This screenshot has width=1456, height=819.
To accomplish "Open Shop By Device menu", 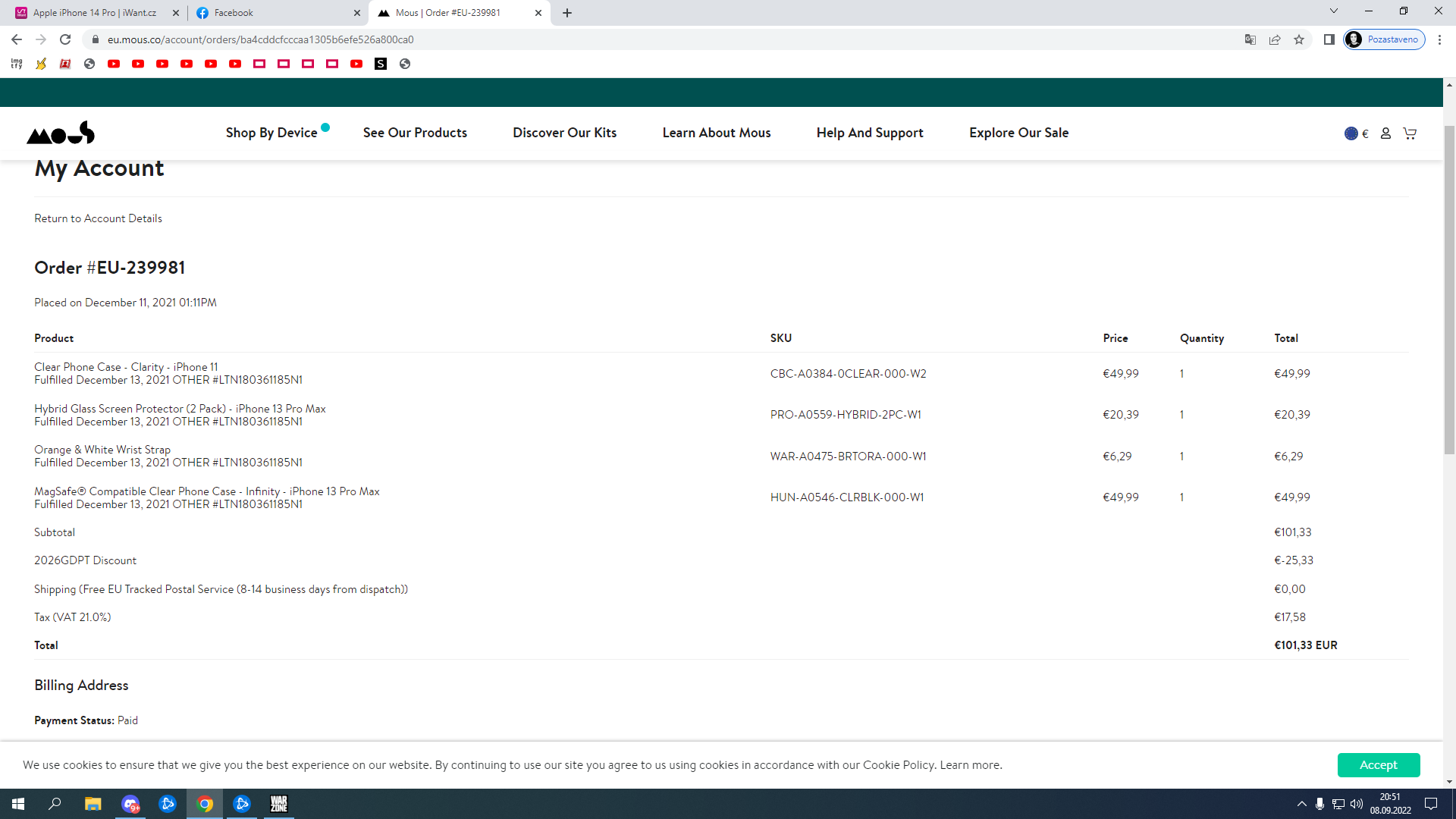I will click(271, 133).
